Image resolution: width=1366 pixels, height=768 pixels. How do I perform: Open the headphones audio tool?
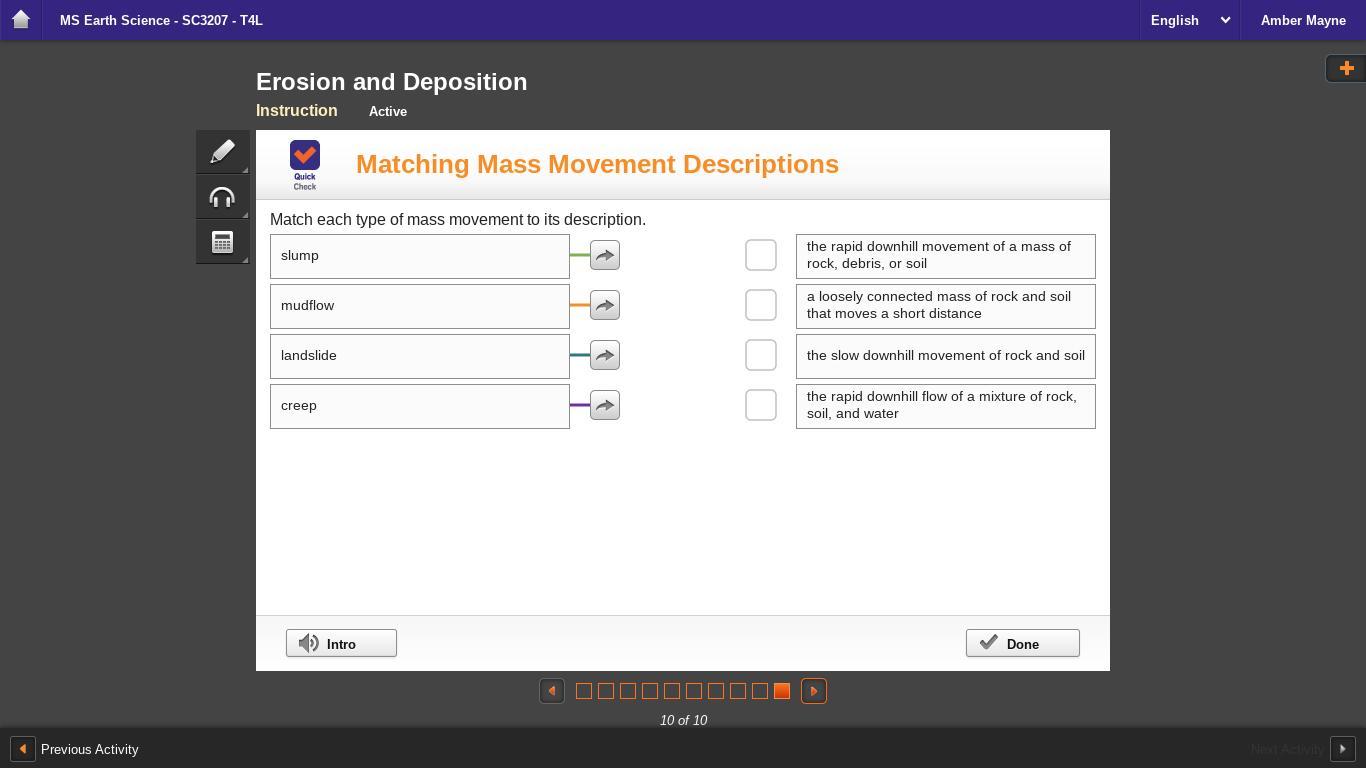(222, 197)
